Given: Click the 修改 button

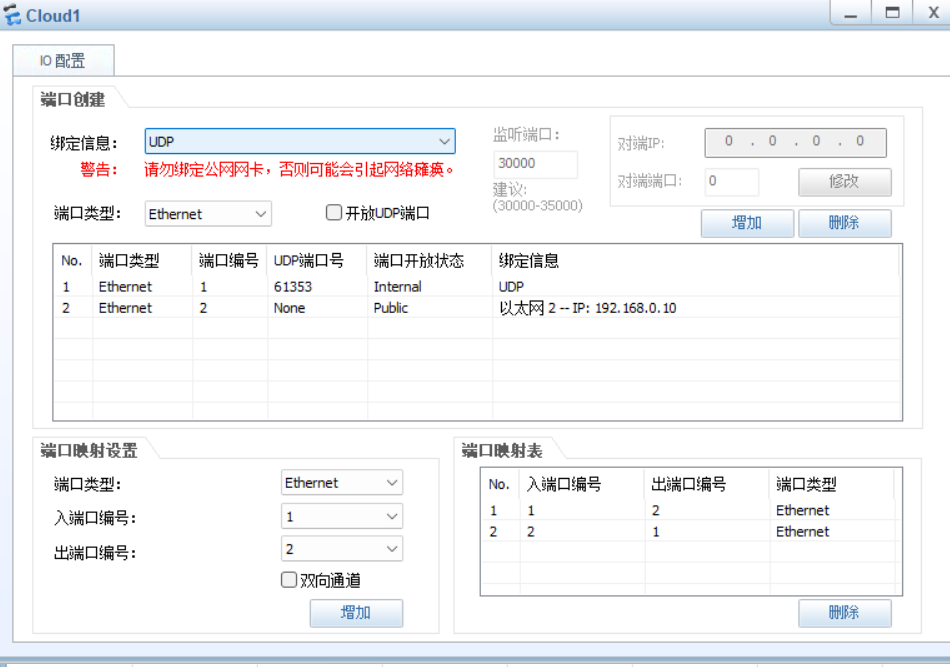Looking at the screenshot, I should click(x=844, y=182).
